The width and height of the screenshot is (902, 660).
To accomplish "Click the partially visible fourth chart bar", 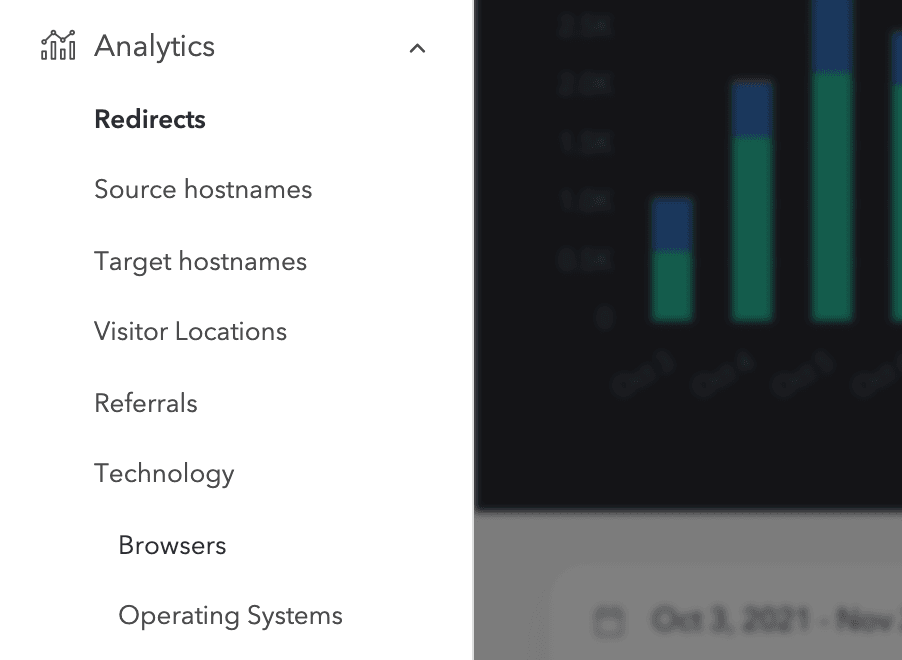I will (896, 180).
